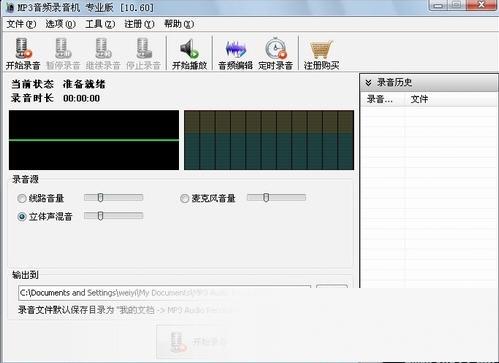Click the output path input field
Viewport: 499px width, 363px height.
[x=165, y=293]
